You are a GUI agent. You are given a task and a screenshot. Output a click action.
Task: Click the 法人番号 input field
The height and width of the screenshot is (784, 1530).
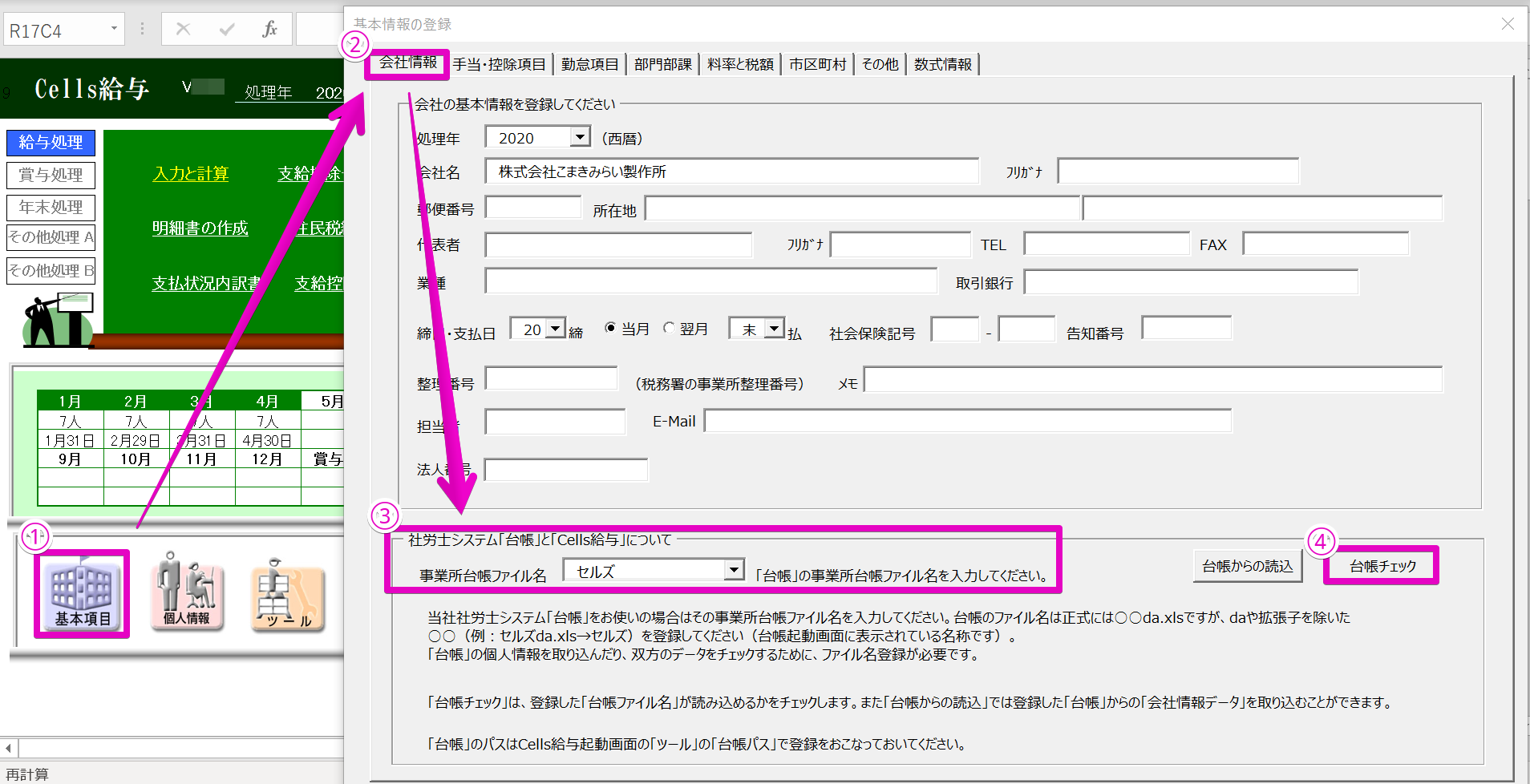click(566, 470)
